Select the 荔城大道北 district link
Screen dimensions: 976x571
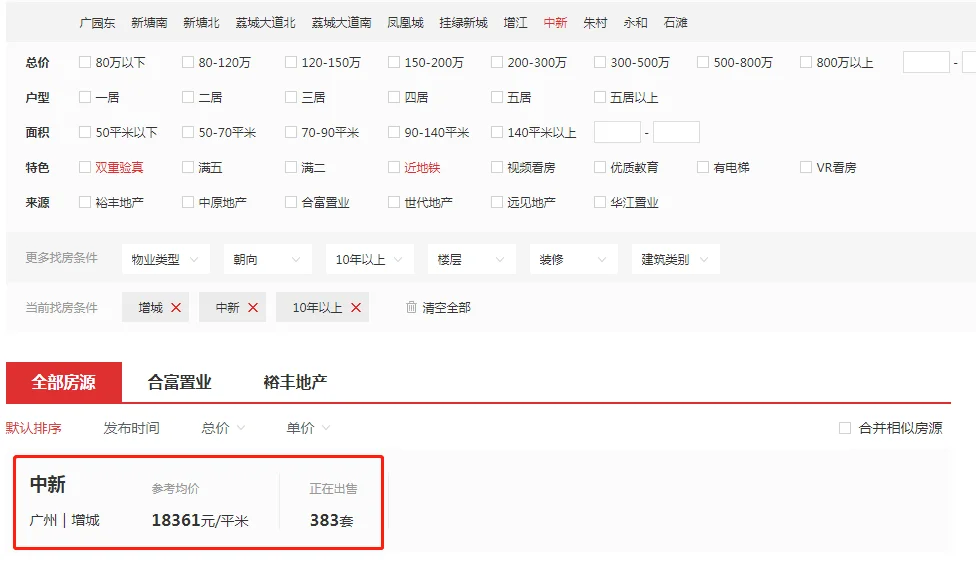265,22
